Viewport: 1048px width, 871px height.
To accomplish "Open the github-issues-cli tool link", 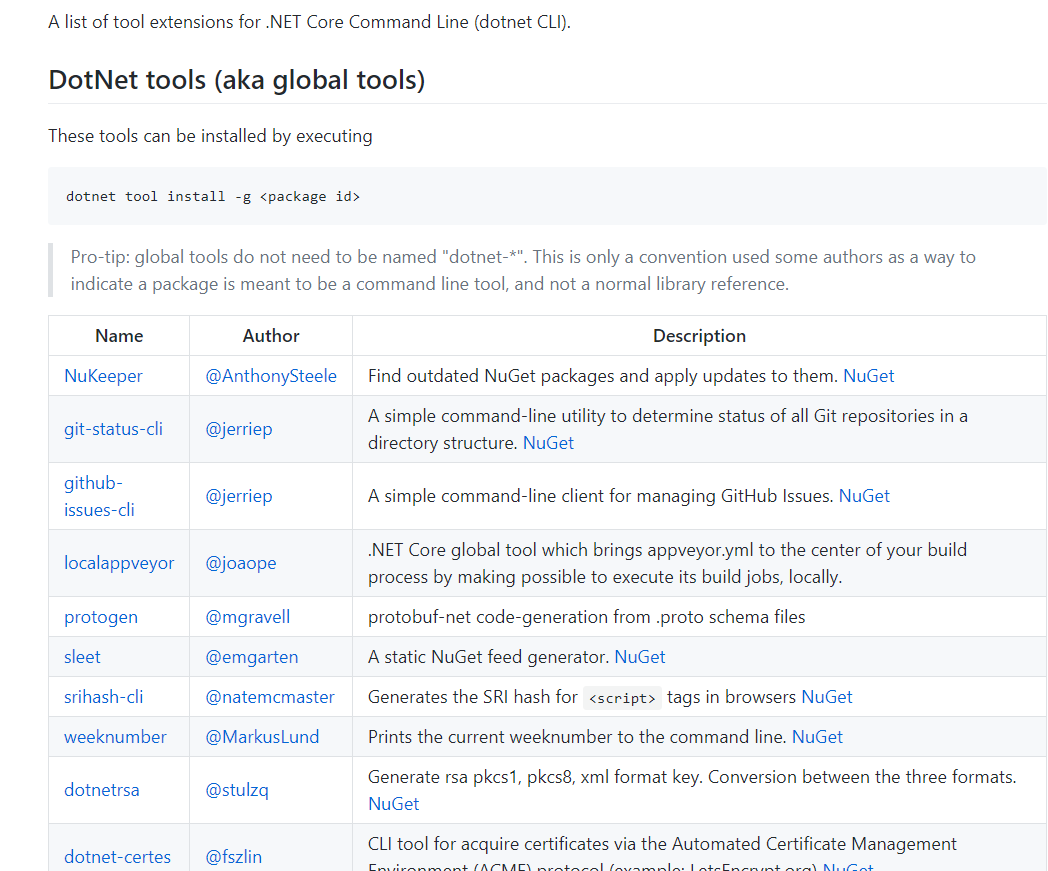I will [x=99, y=496].
